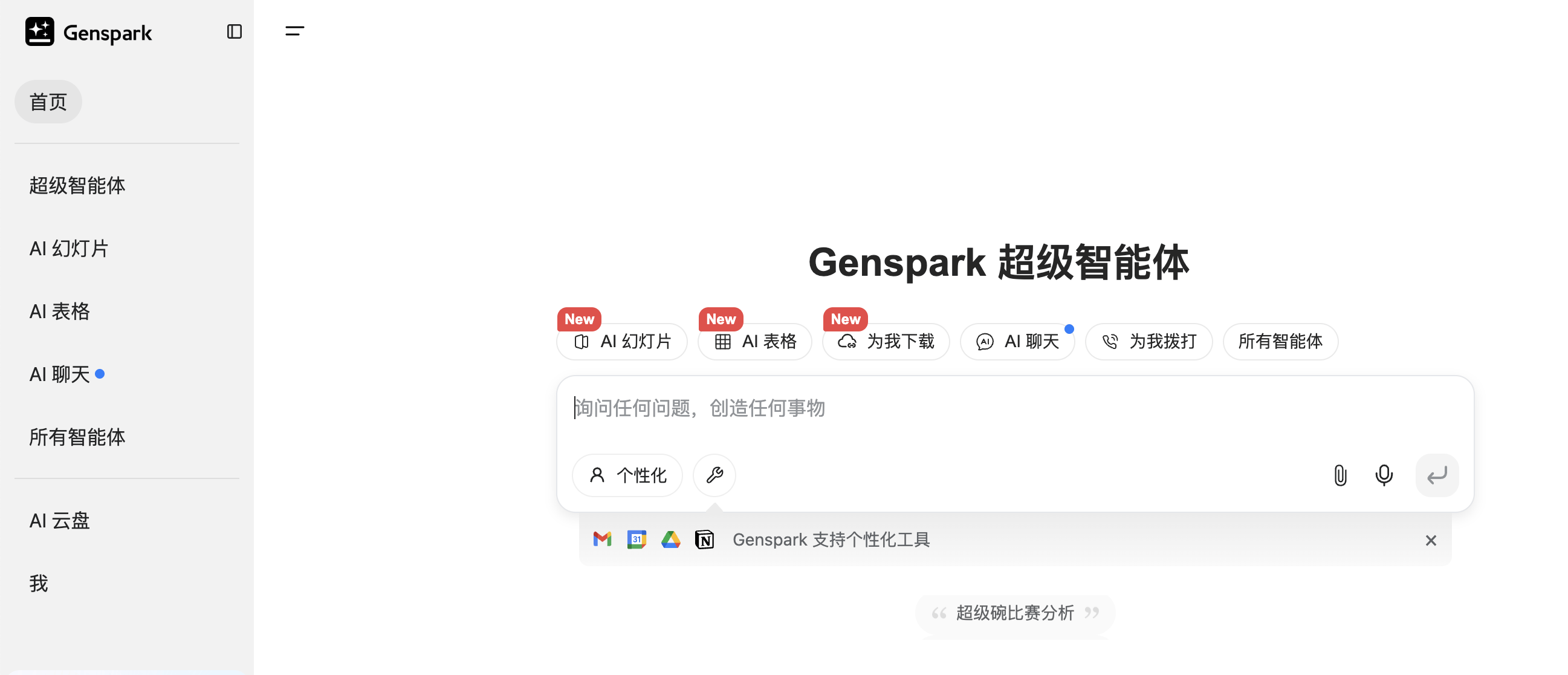Click the Notion icon

click(x=704, y=539)
